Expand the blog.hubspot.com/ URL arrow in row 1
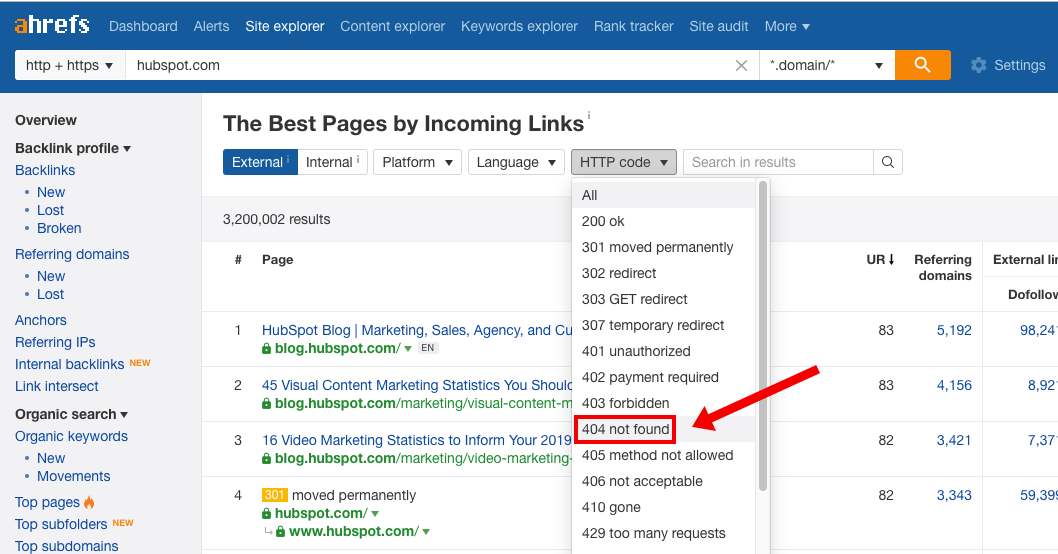Image resolution: width=1058 pixels, height=554 pixels. (408, 349)
